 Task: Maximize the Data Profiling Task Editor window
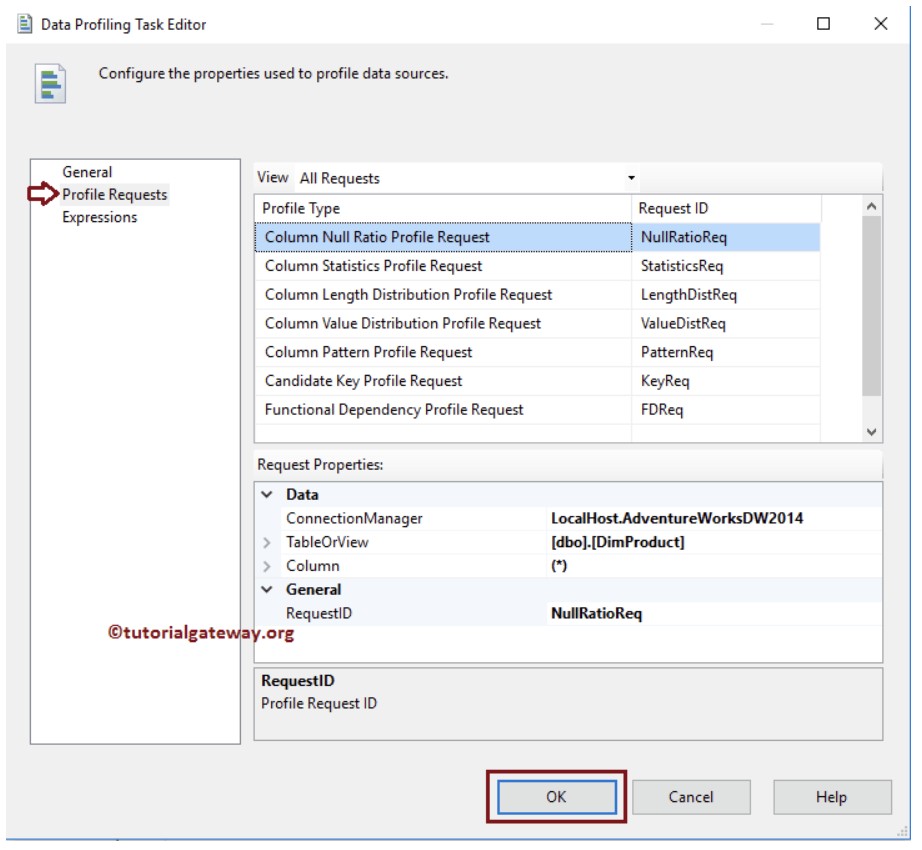click(823, 24)
